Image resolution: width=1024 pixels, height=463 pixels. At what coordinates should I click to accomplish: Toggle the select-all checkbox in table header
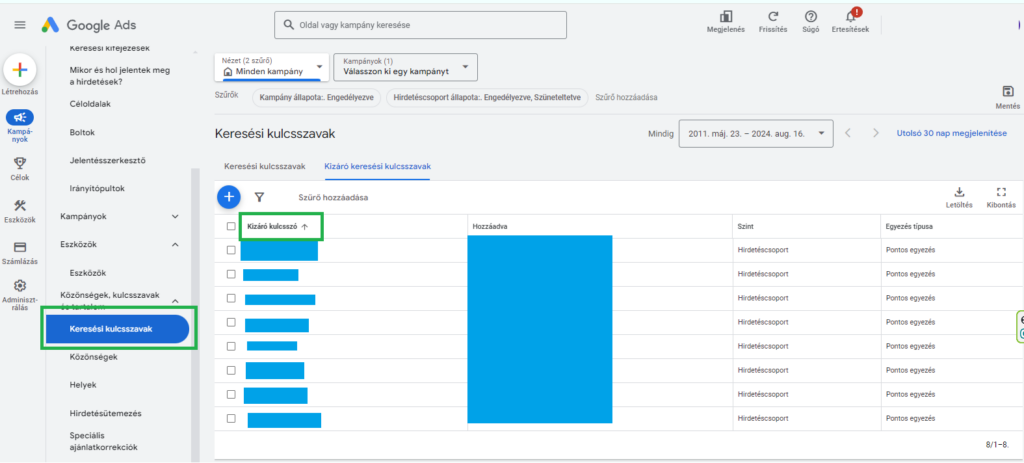(x=231, y=227)
